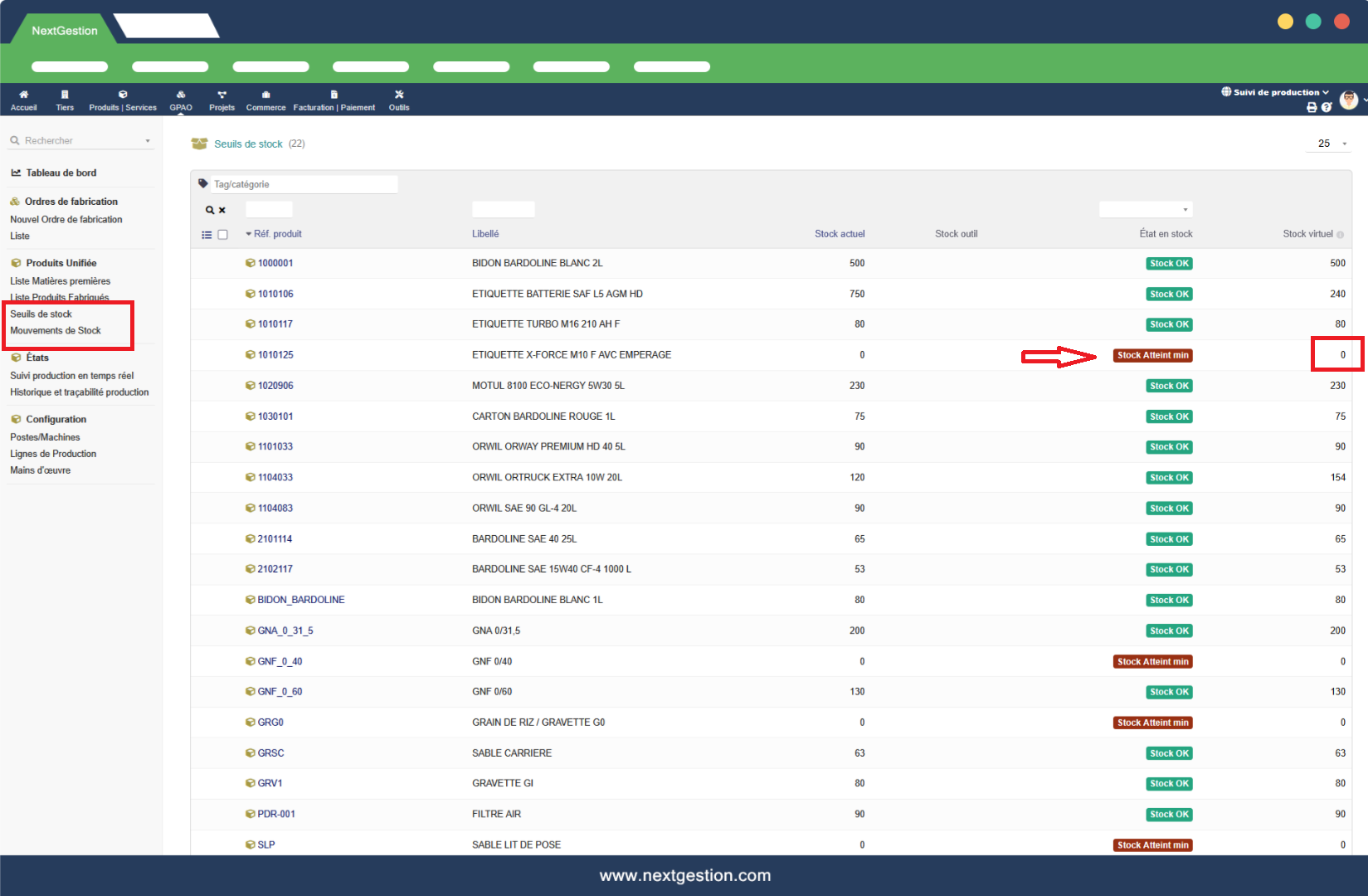Click the Stock virtuel info icon
Image resolution: width=1368 pixels, height=896 pixels.
(1341, 235)
